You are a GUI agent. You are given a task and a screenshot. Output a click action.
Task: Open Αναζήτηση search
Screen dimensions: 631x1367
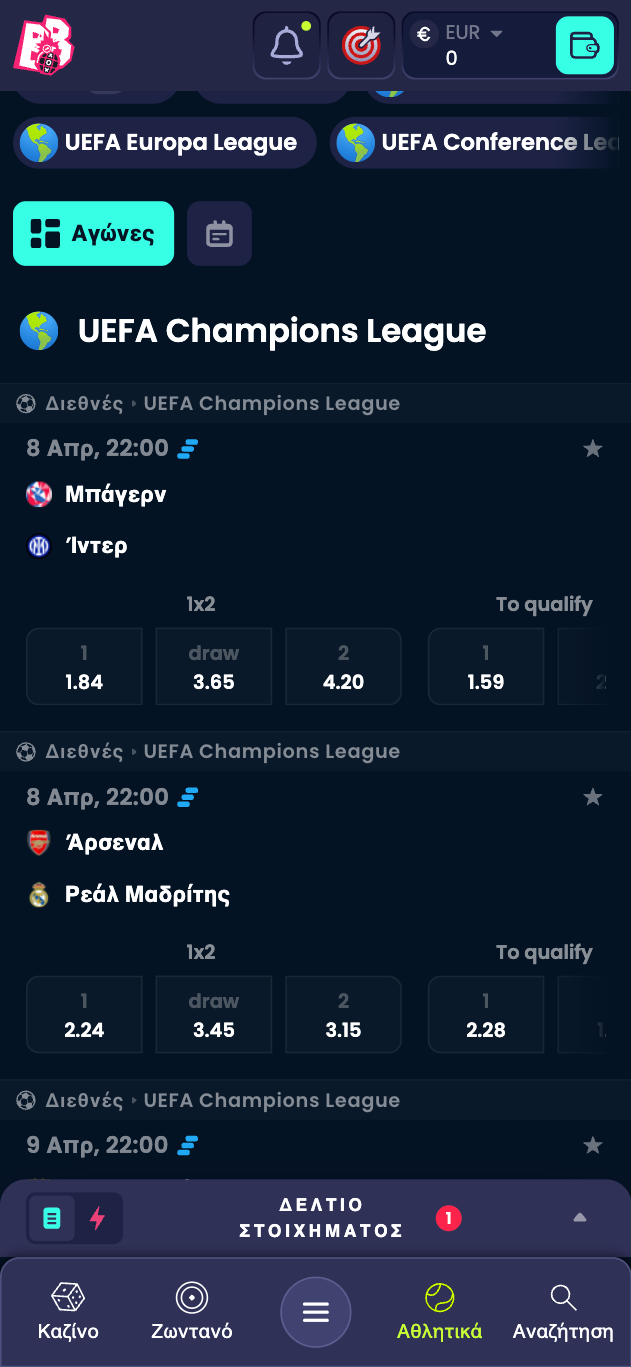[x=563, y=1312]
